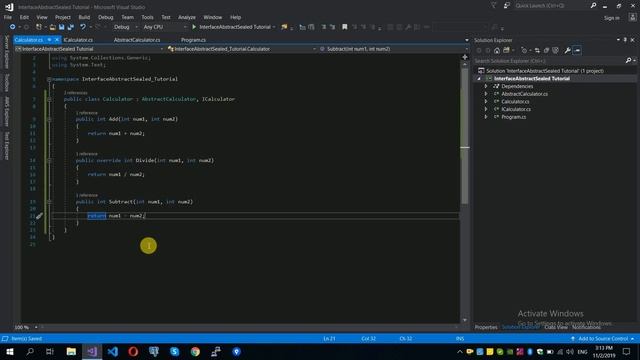
Task: Expand the Dependencies node
Action: click(x=486, y=86)
